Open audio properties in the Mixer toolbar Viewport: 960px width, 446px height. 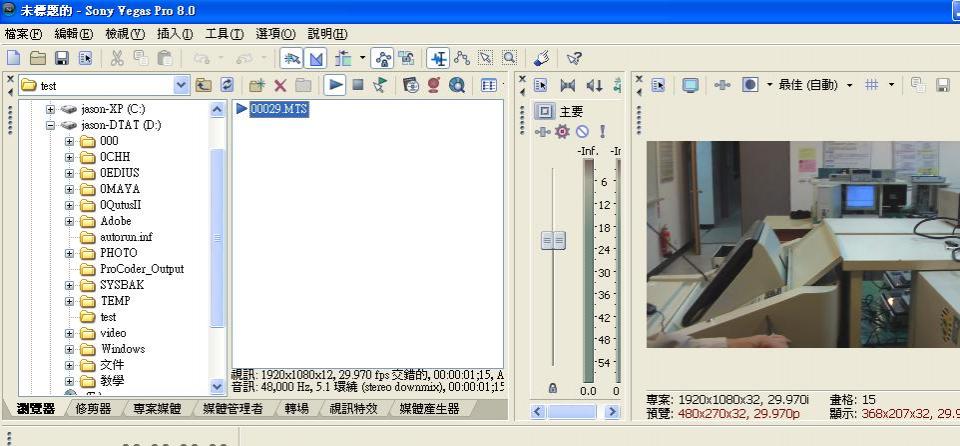point(541,86)
